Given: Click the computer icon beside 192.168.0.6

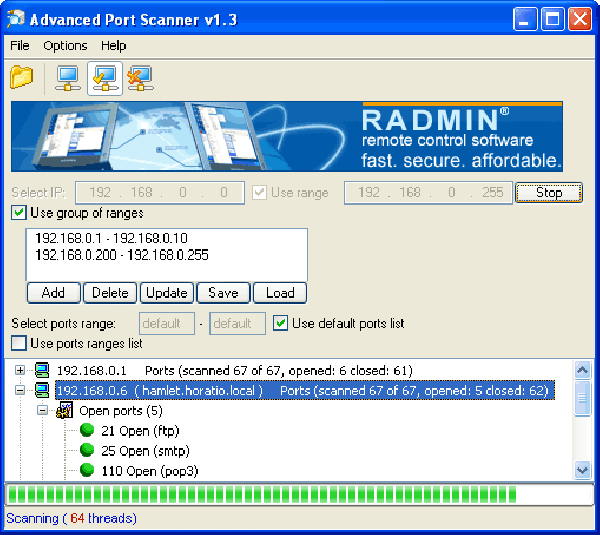Looking at the screenshot, I should 42,390.
